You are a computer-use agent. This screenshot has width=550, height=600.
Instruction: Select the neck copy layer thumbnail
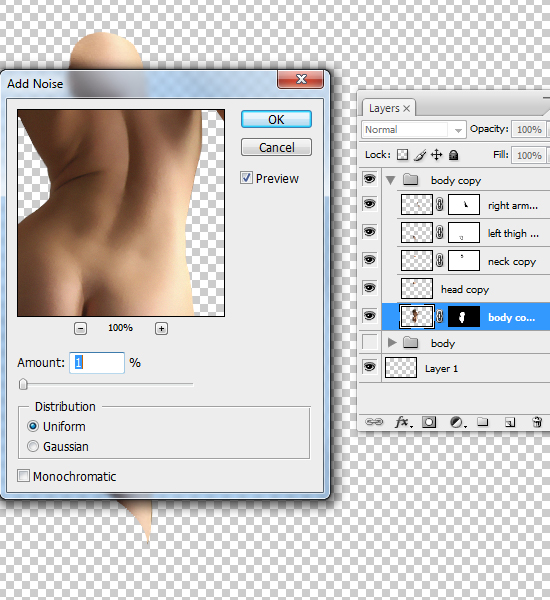[x=417, y=261]
